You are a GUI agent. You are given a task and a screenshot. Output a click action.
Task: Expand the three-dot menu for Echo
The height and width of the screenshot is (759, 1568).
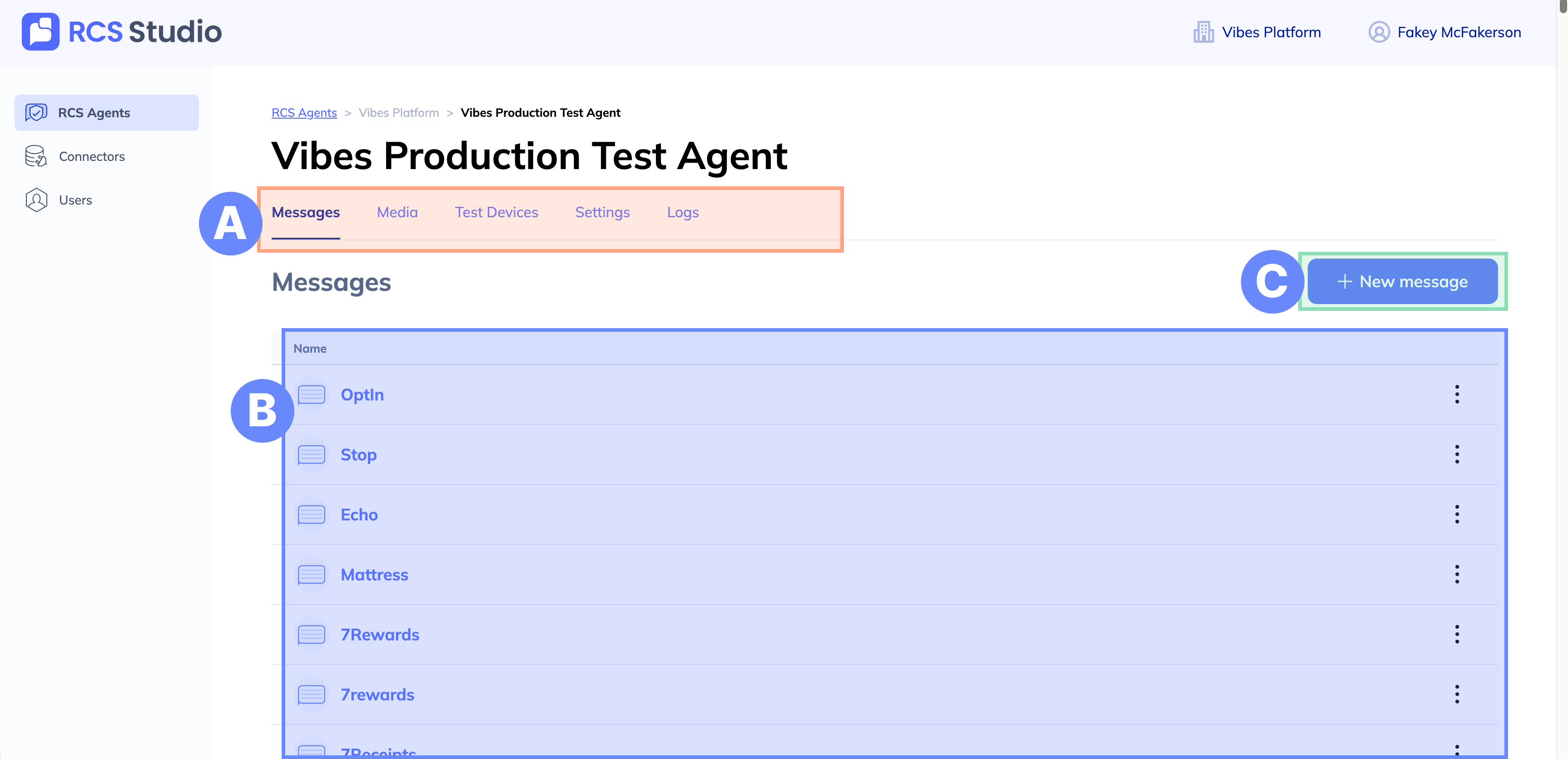(x=1457, y=515)
